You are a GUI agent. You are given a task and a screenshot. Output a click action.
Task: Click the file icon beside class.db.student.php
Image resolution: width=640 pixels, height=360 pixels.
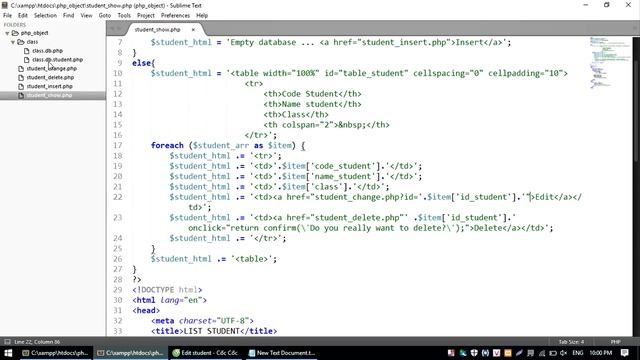click(27, 60)
